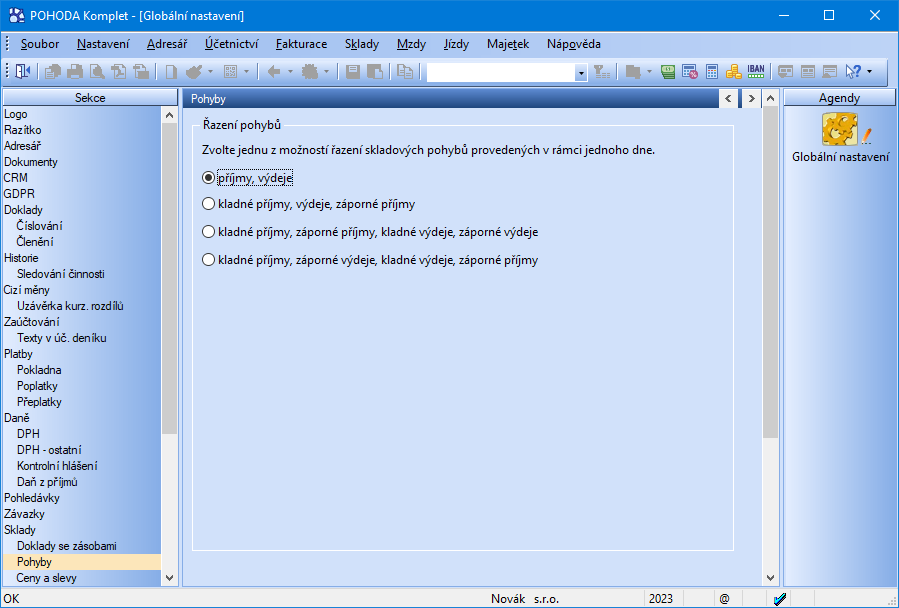Click the gold coins icon
Viewport: 899px width, 608px height.
pyautogui.click(x=733, y=72)
